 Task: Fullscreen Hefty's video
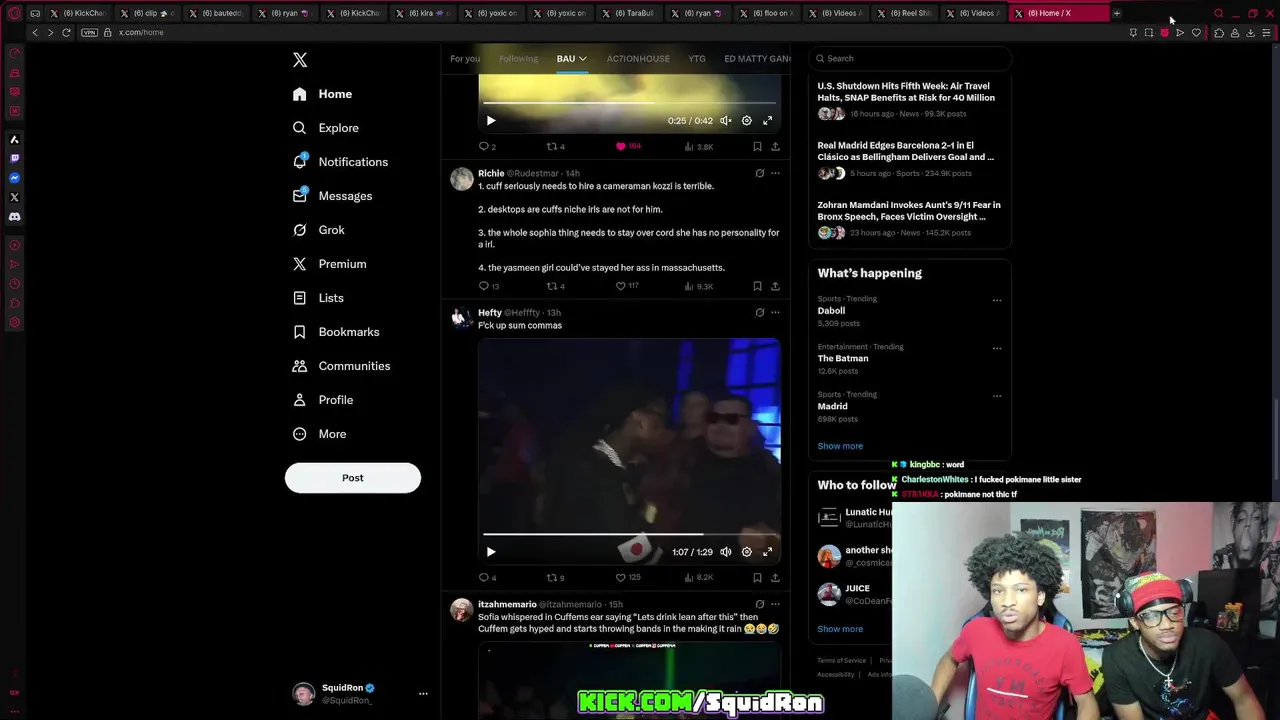click(767, 552)
